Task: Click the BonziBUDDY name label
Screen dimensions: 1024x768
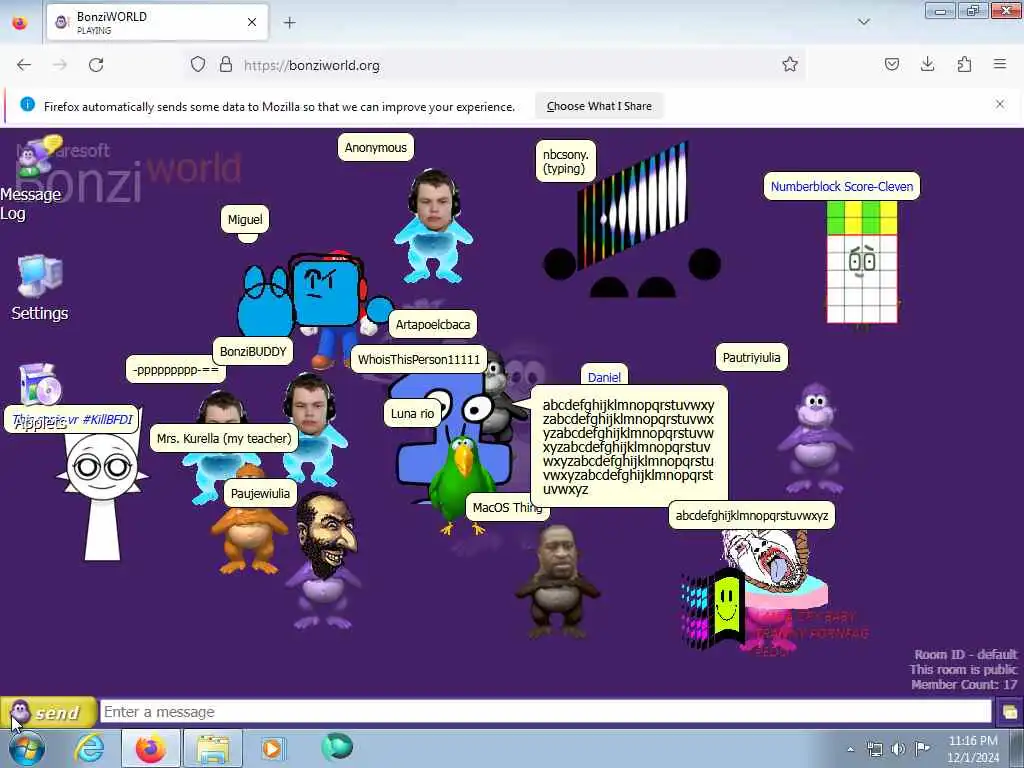Action: [253, 351]
